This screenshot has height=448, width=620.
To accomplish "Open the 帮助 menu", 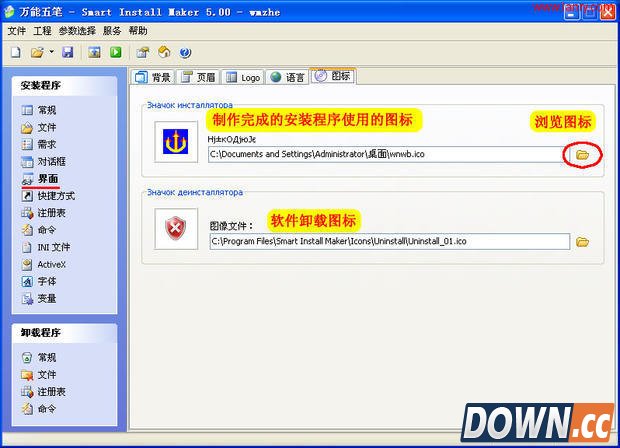I will coord(138,31).
